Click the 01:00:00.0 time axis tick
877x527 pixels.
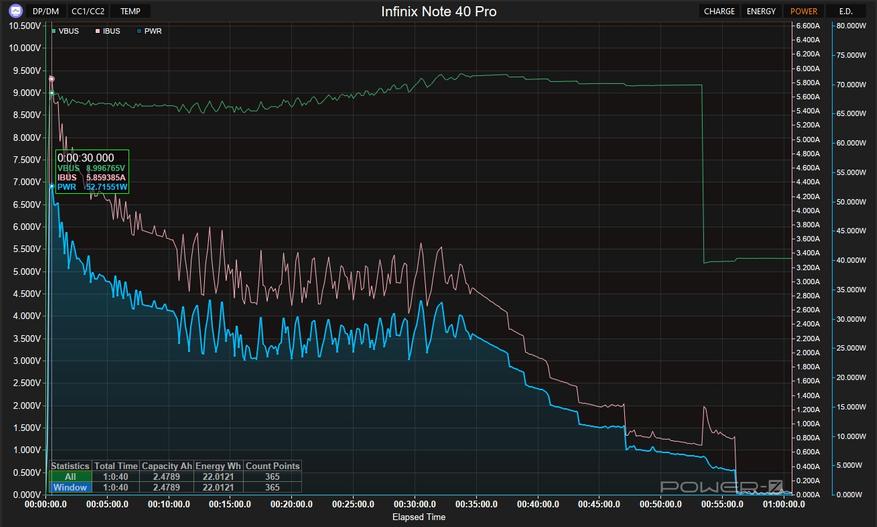point(784,504)
